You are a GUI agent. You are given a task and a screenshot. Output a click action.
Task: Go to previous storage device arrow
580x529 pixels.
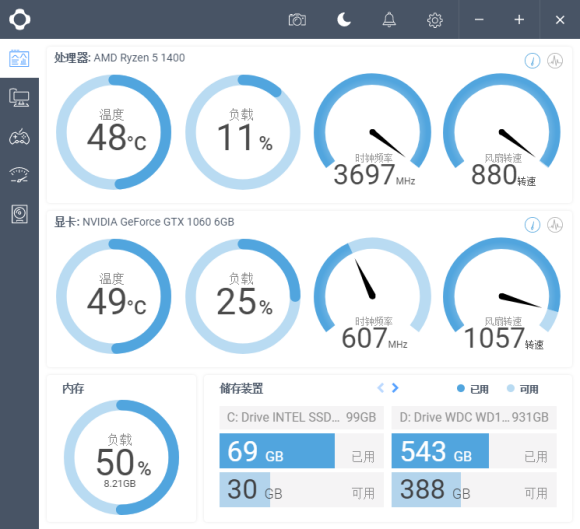coord(381,388)
